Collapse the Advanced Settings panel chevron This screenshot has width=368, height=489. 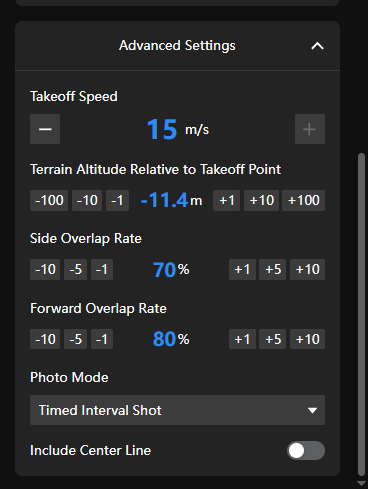pyautogui.click(x=317, y=46)
